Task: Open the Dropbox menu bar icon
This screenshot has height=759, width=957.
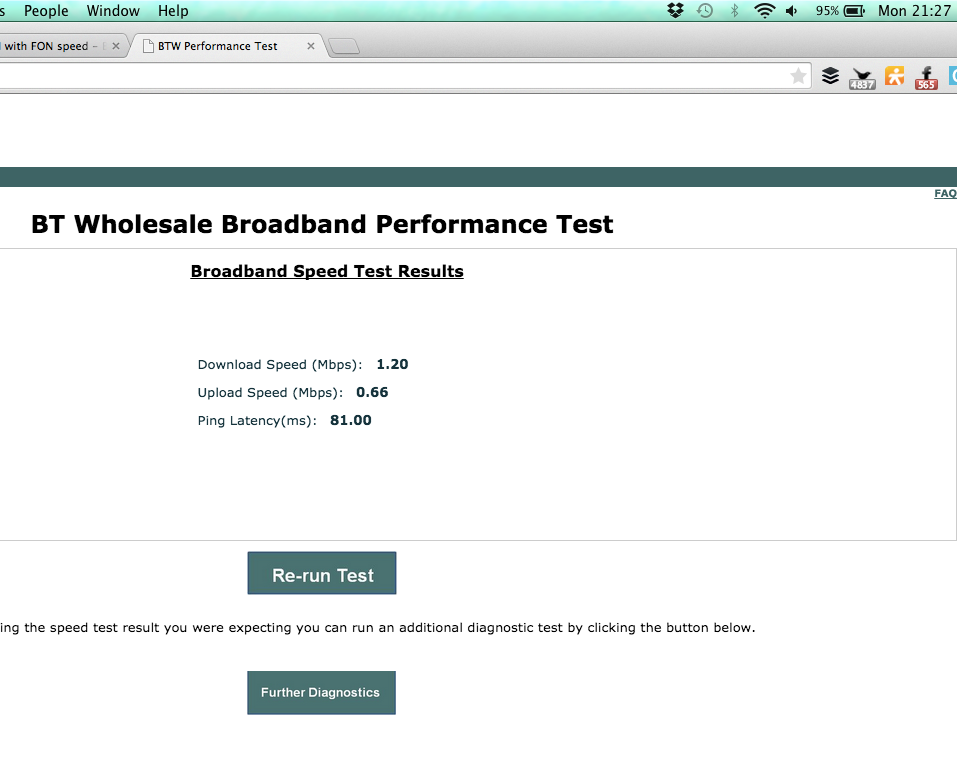Action: [x=676, y=11]
